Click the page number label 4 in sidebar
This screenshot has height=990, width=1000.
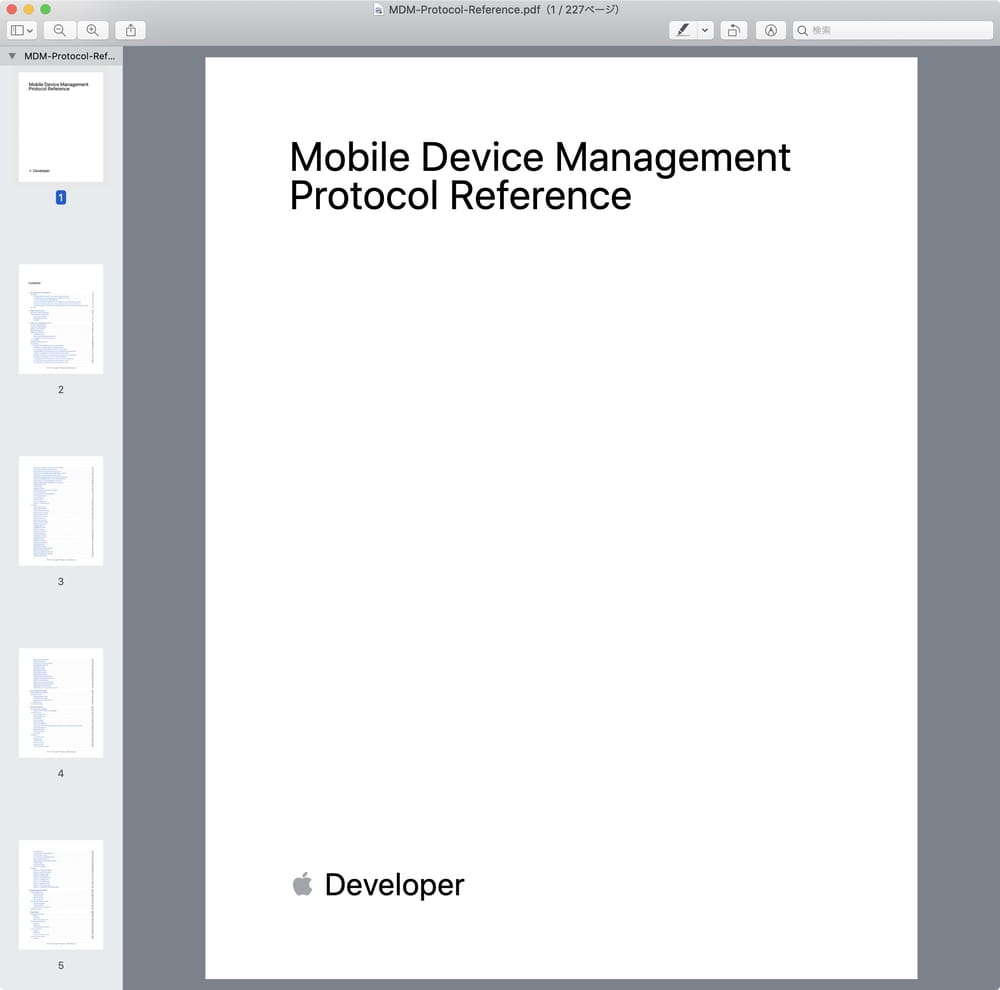61,774
